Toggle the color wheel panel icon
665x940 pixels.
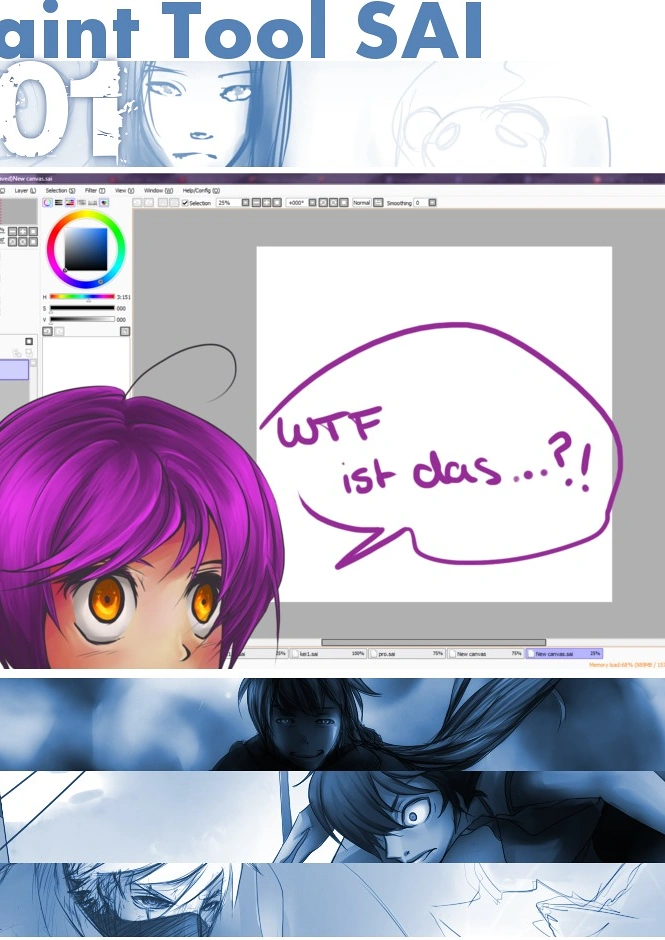pos(47,203)
